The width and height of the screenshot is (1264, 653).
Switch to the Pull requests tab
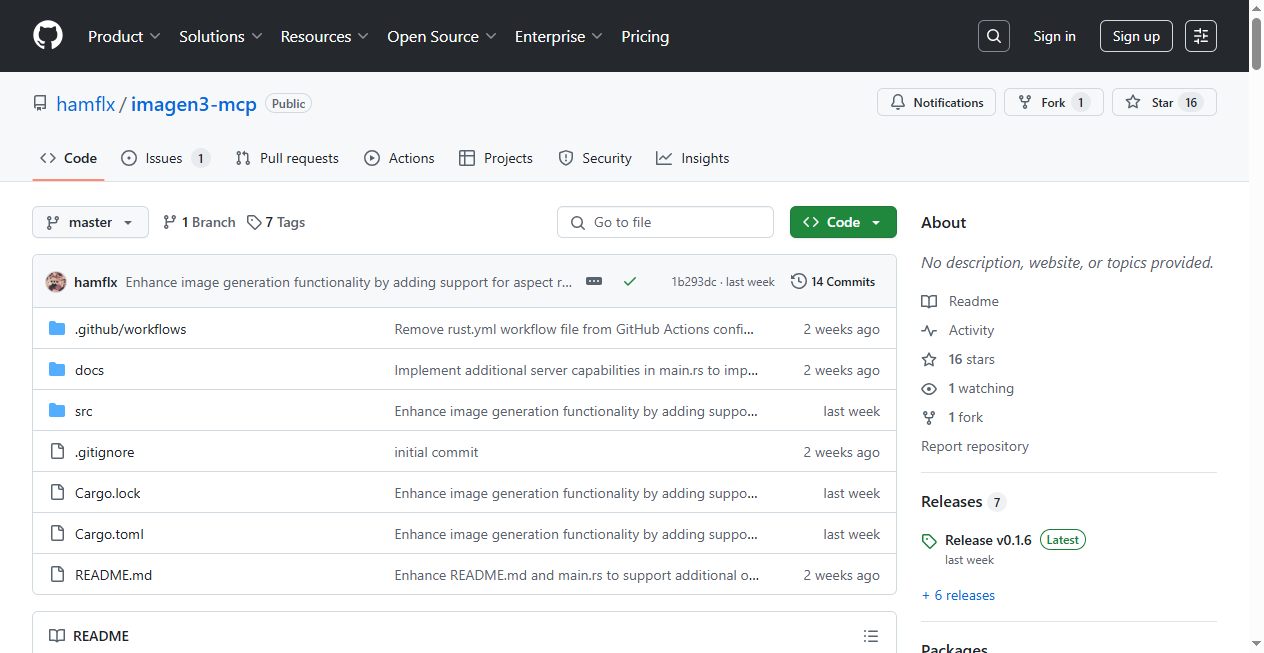click(x=287, y=158)
